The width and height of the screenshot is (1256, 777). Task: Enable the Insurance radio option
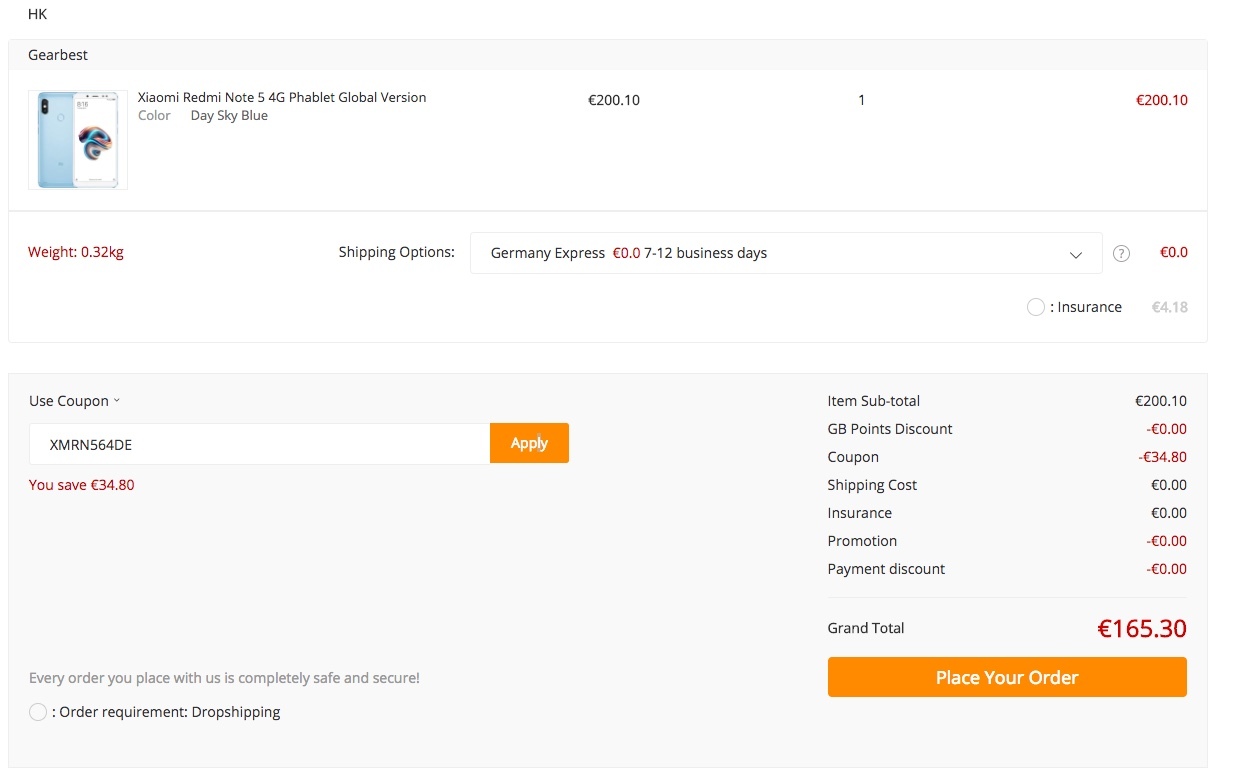[1036, 307]
